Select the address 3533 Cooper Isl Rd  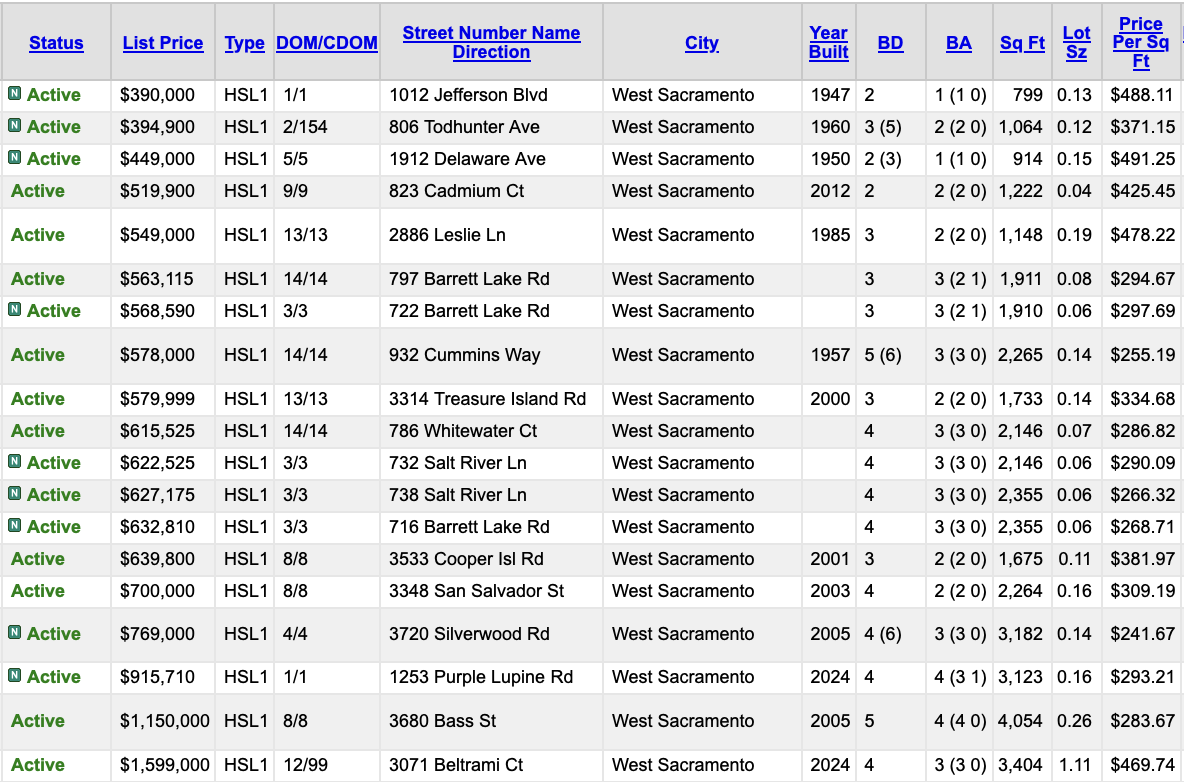[x=466, y=559]
